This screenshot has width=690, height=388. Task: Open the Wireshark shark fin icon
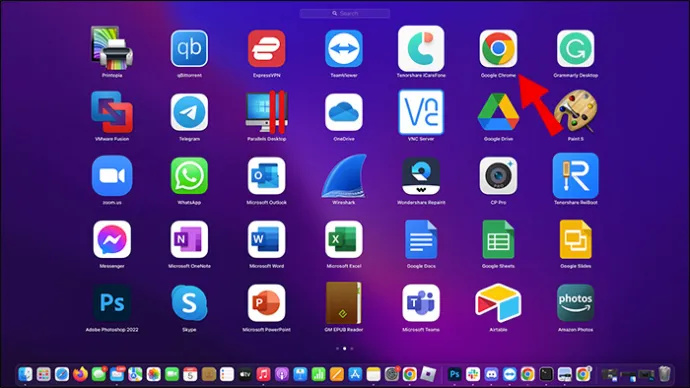coord(344,176)
